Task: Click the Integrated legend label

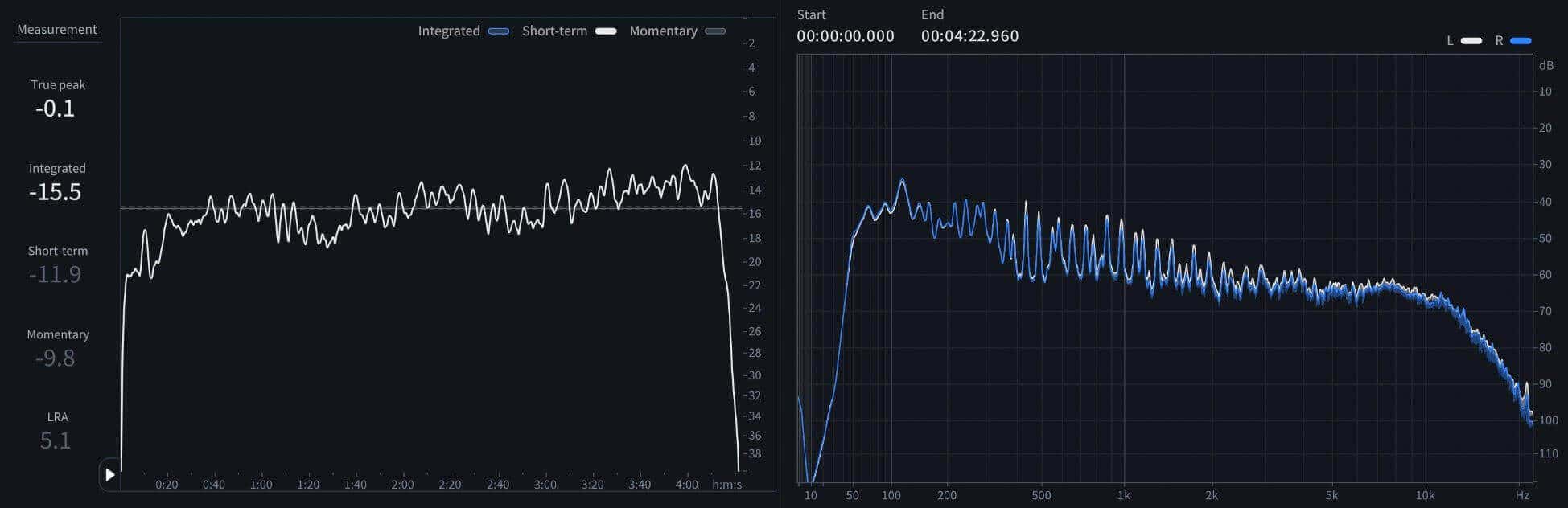Action: click(x=449, y=31)
